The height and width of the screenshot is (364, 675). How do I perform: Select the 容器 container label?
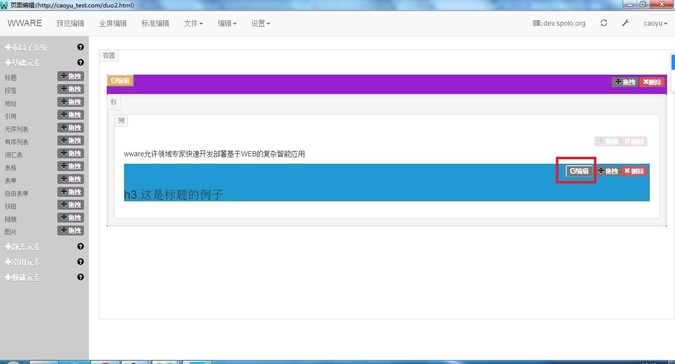[x=109, y=55]
